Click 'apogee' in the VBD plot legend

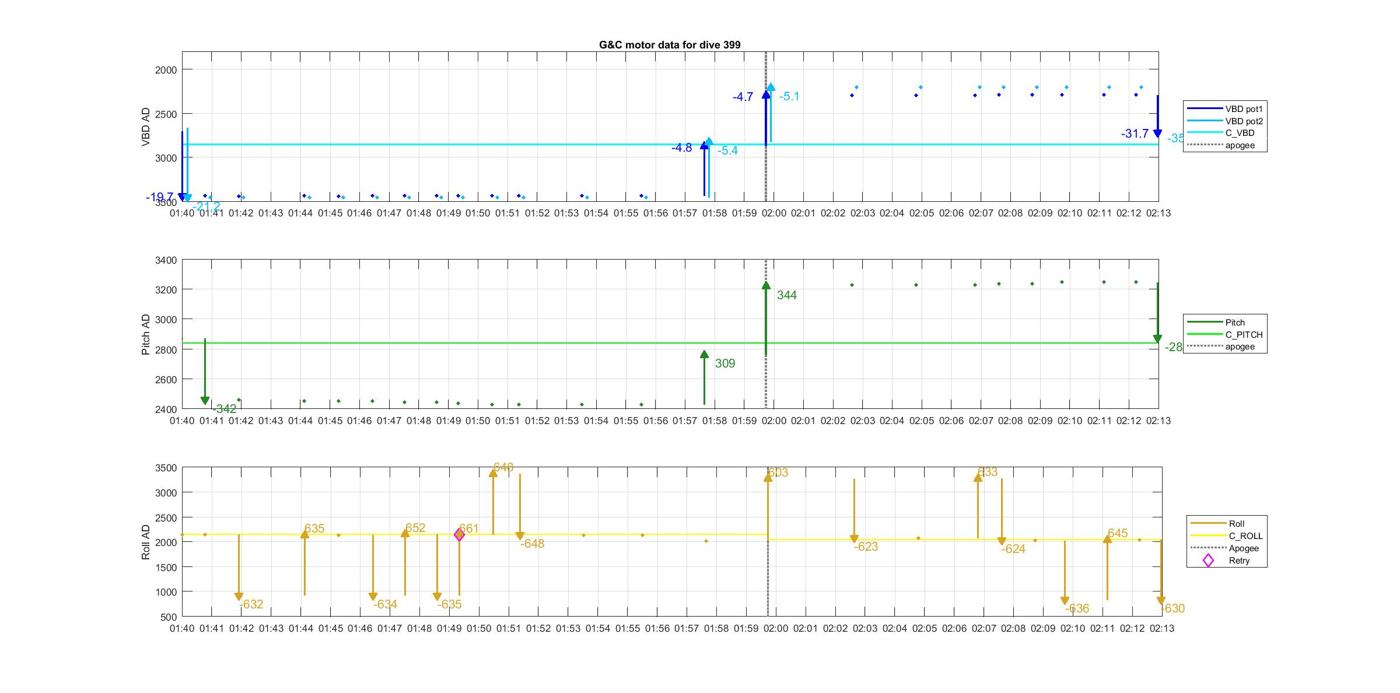[1221, 145]
